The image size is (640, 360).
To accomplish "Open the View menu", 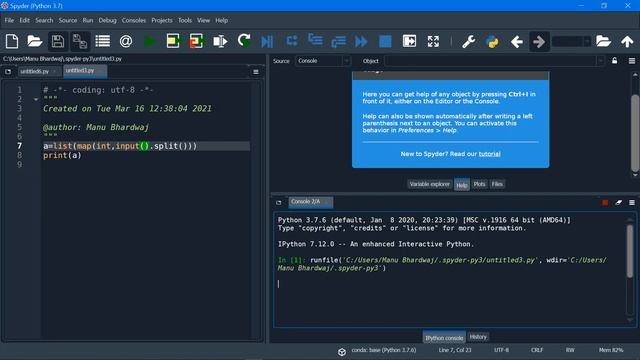I will pos(203,20).
